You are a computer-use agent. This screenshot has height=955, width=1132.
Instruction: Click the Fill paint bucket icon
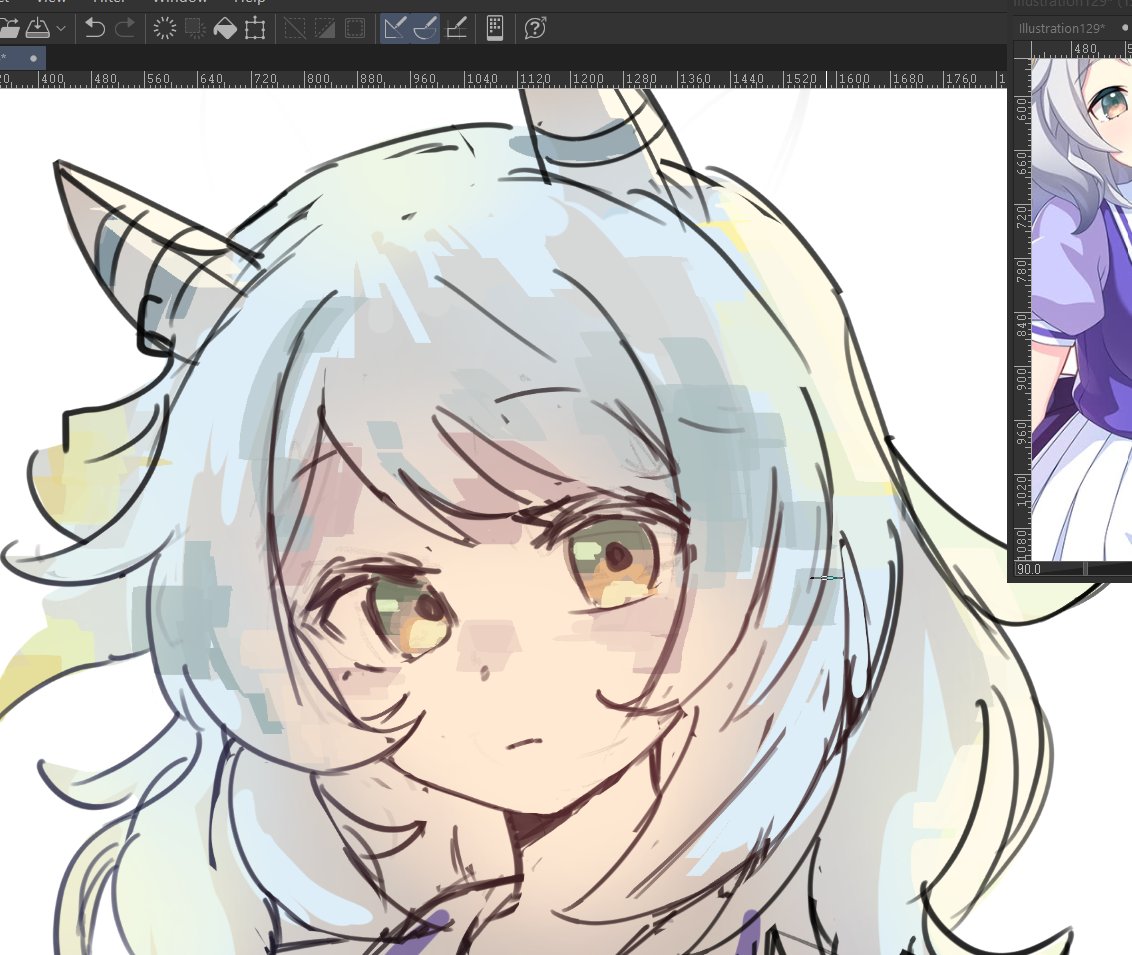click(225, 29)
